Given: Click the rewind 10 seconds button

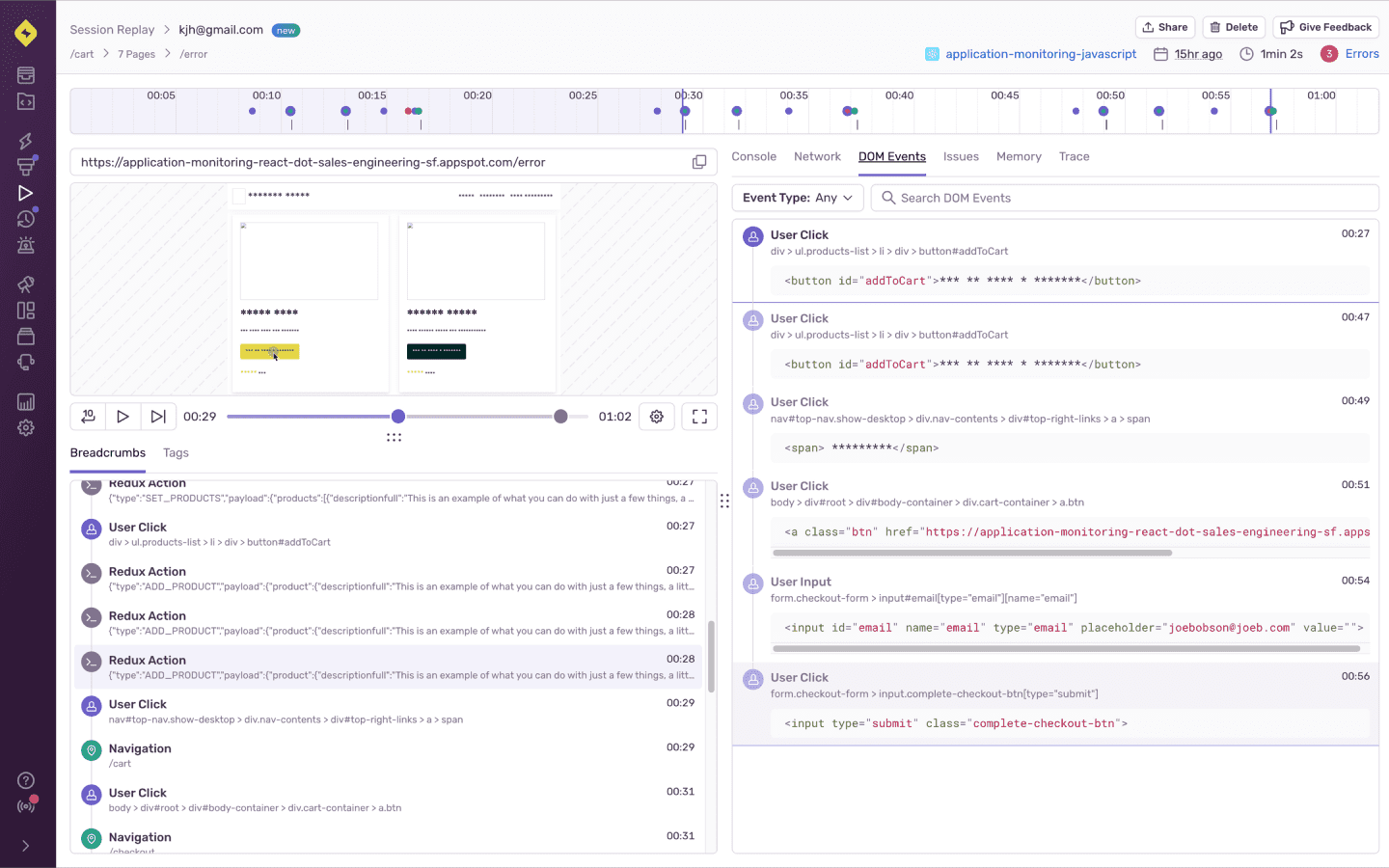Looking at the screenshot, I should click(88, 417).
